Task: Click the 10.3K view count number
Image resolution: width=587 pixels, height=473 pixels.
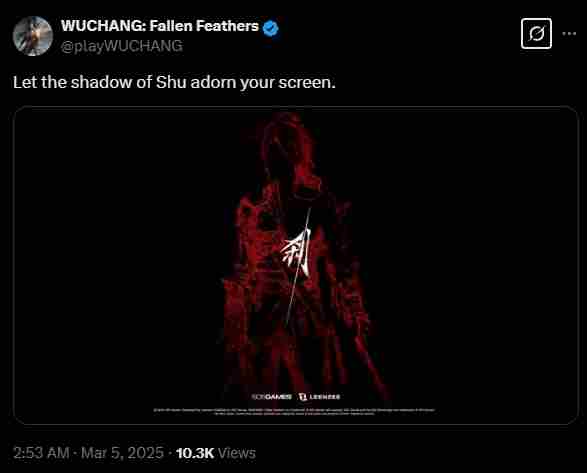Action: (x=195, y=453)
